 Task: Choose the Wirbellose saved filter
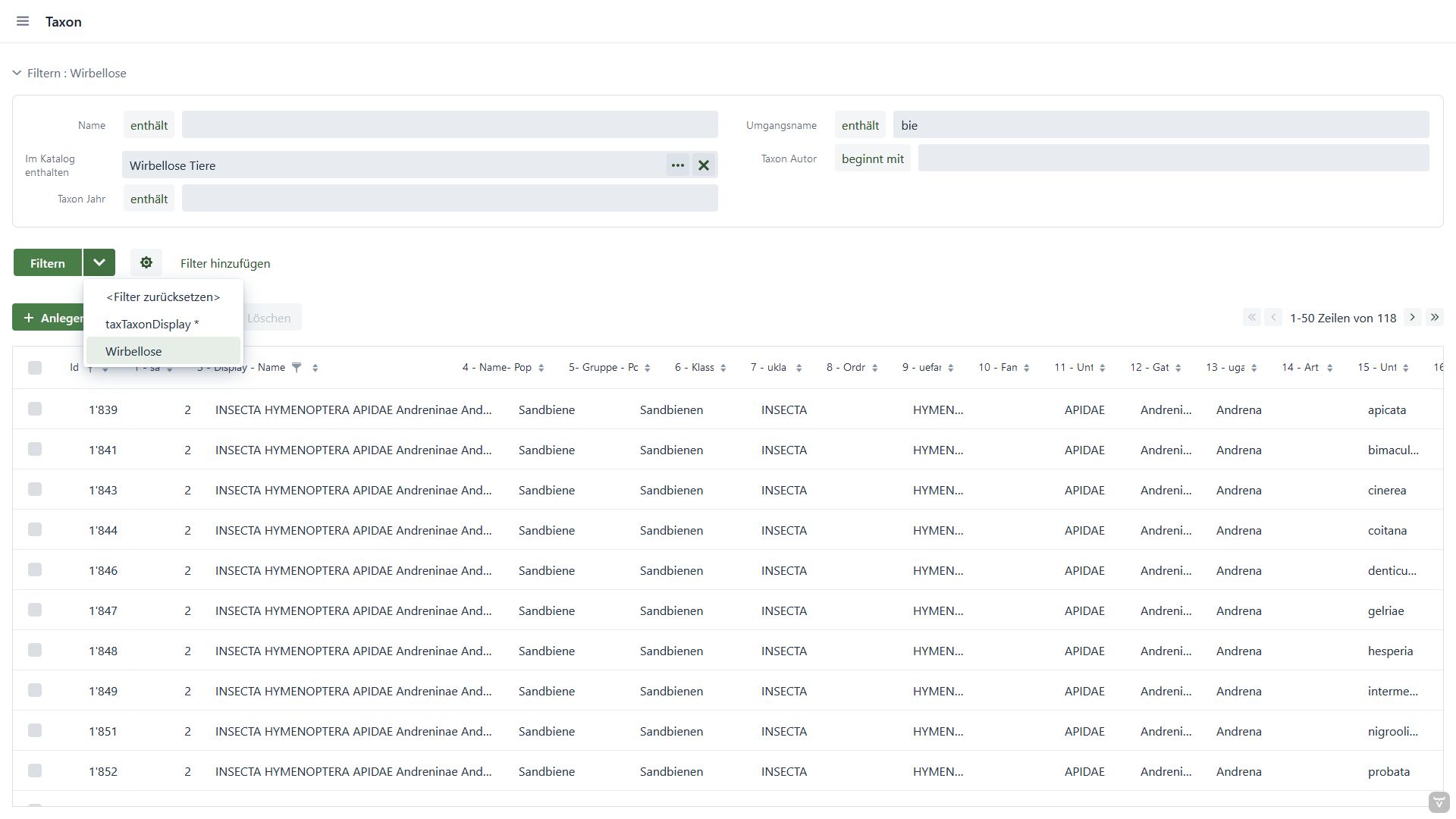[133, 351]
